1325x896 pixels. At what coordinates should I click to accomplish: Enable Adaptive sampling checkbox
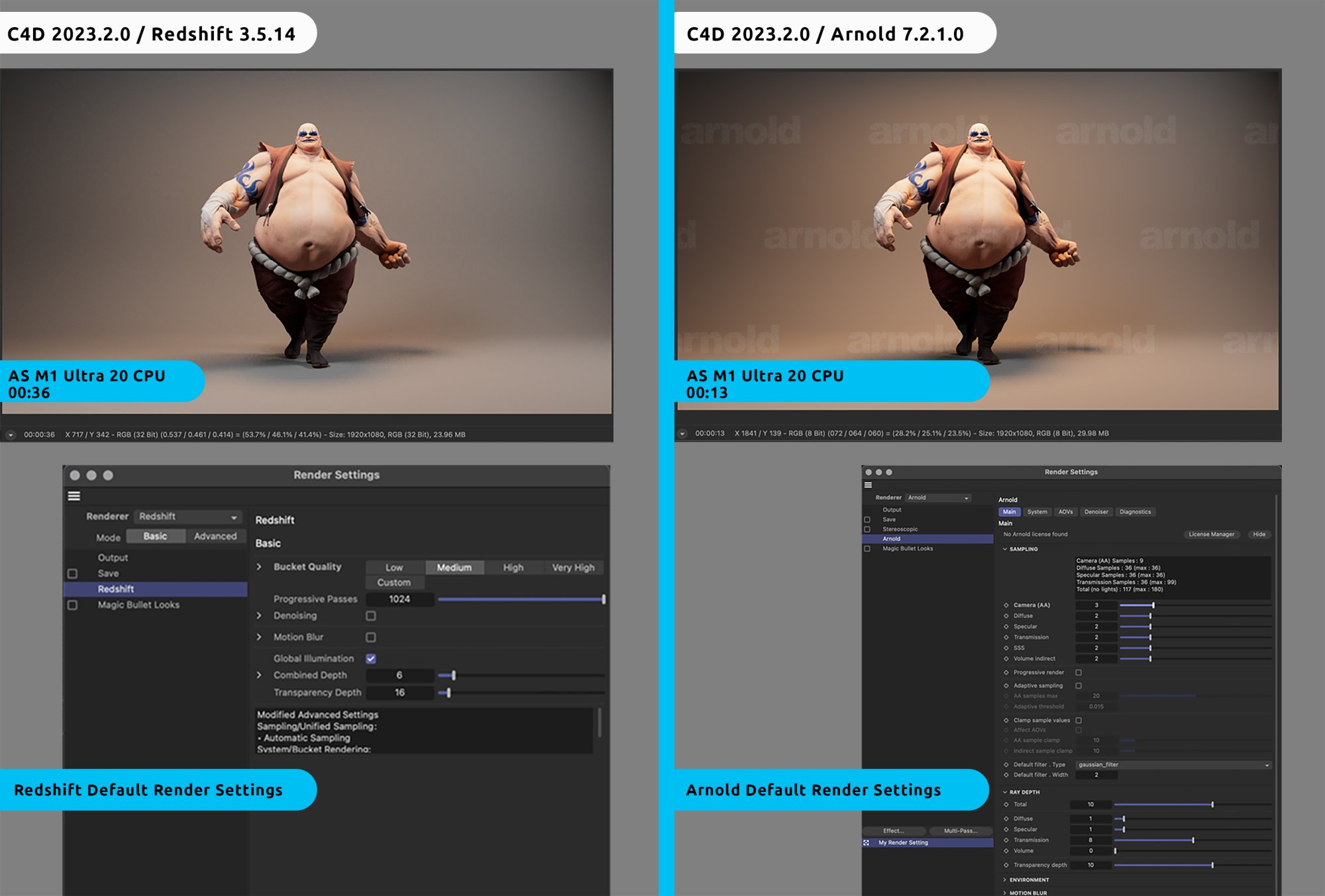coord(1079,685)
